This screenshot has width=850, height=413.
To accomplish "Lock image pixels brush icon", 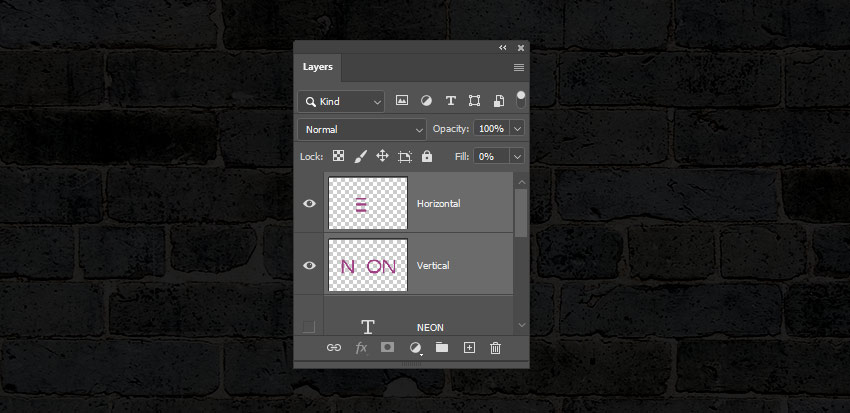I will 360,157.
